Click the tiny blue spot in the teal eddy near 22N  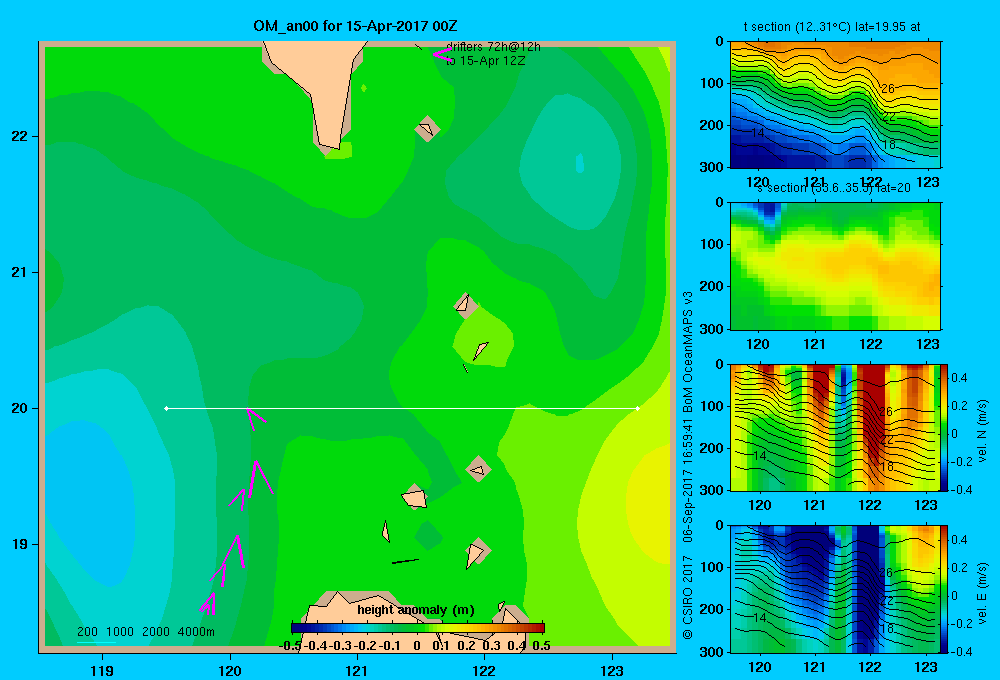tap(580, 163)
